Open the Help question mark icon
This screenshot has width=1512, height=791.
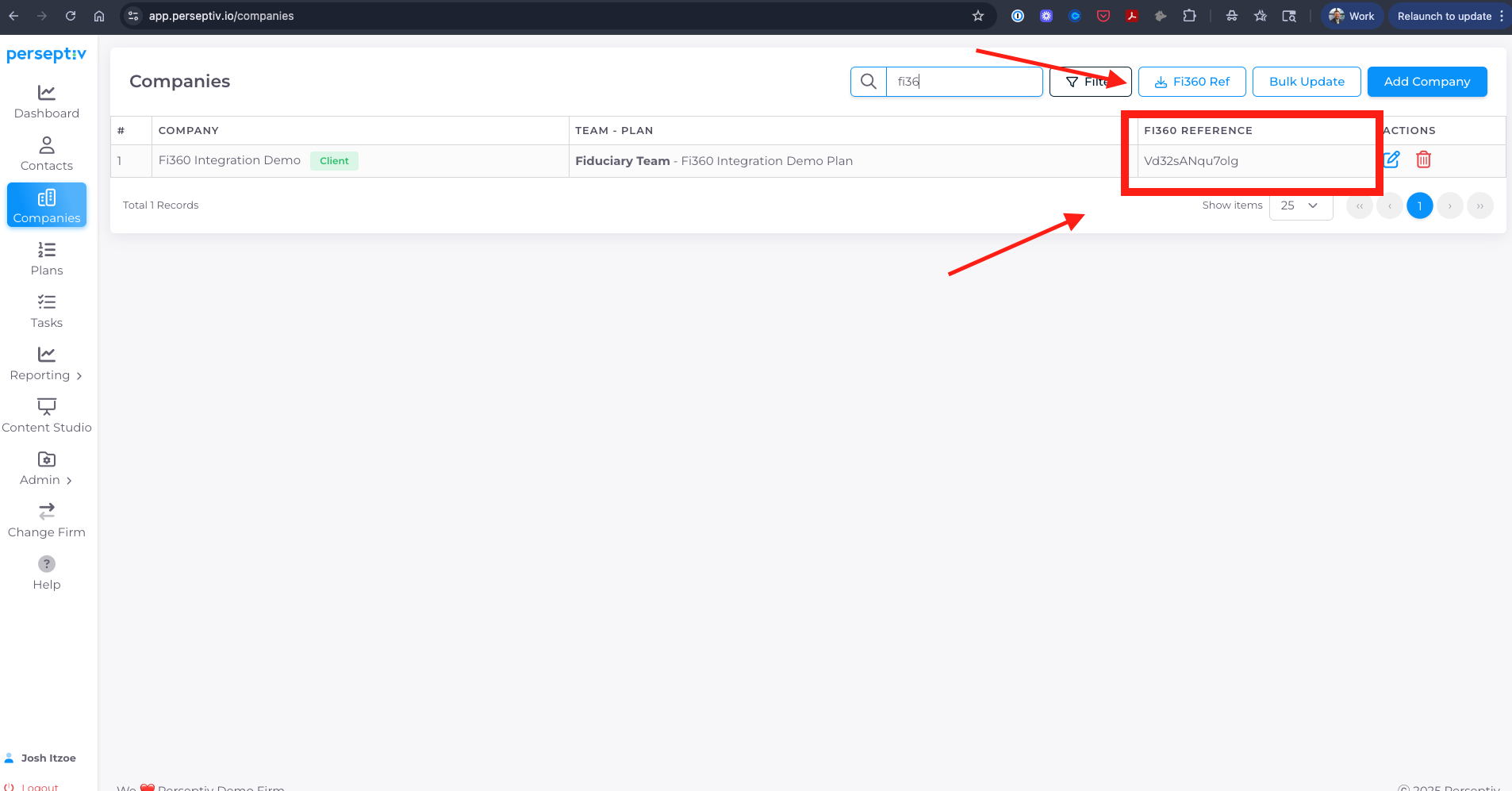tap(47, 564)
